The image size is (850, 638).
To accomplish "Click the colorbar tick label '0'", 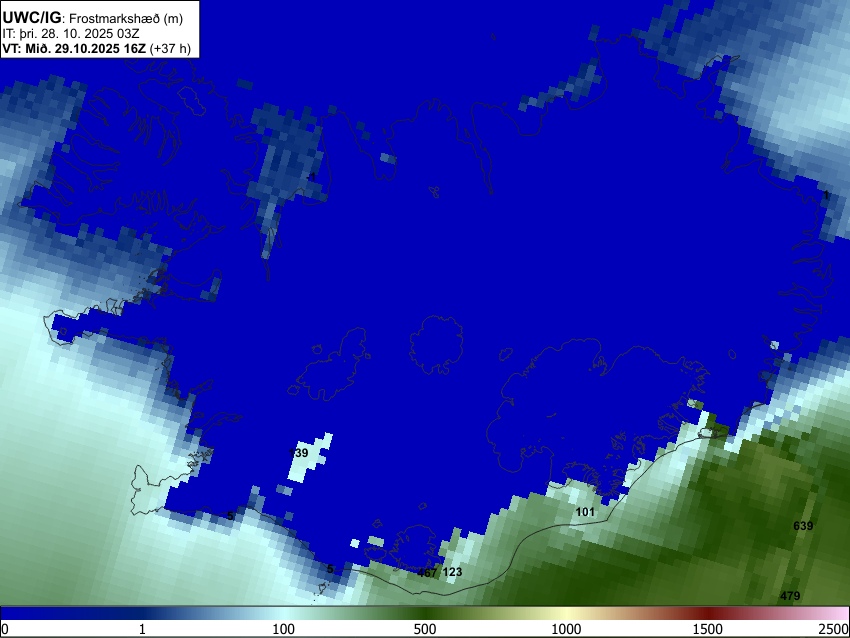I will pyautogui.click(x=5, y=629).
